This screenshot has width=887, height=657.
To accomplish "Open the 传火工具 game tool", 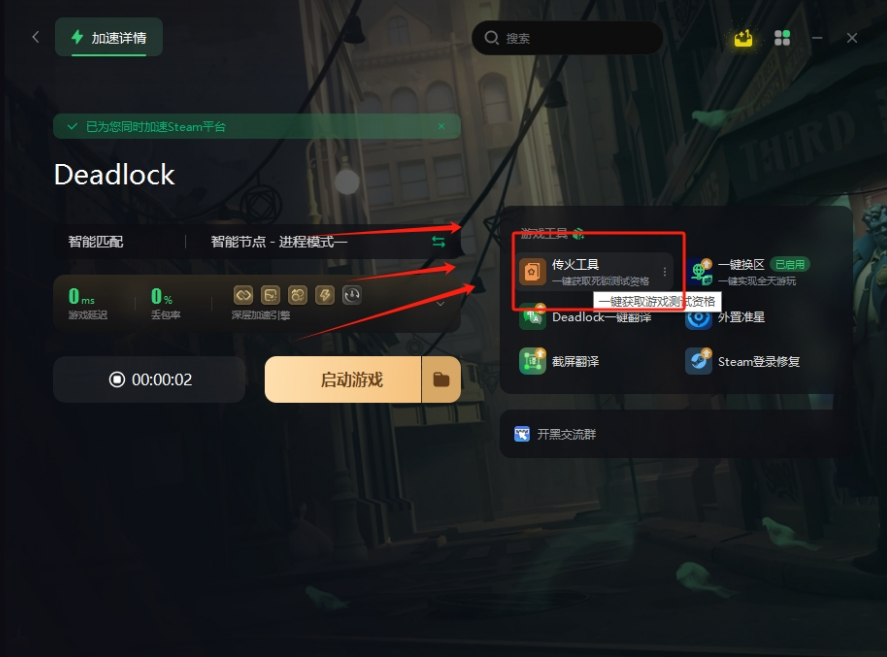I will click(595, 272).
